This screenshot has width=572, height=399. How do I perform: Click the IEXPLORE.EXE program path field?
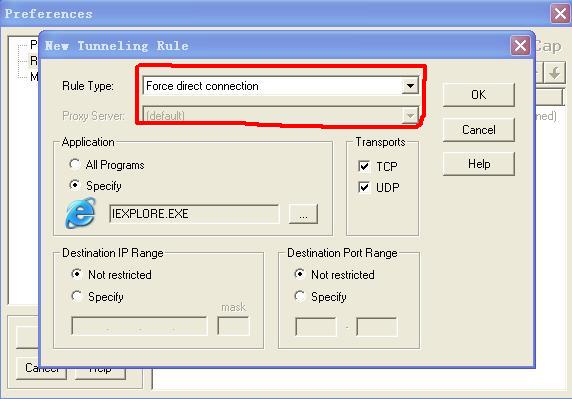pyautogui.click(x=194, y=214)
